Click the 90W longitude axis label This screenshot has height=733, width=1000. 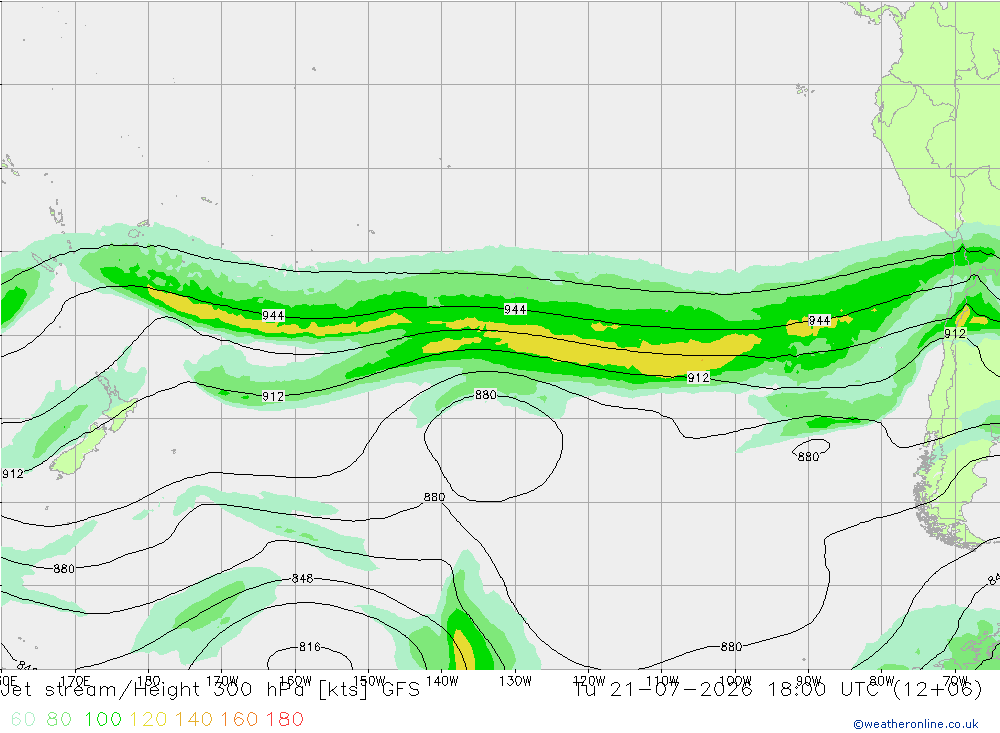pos(809,681)
